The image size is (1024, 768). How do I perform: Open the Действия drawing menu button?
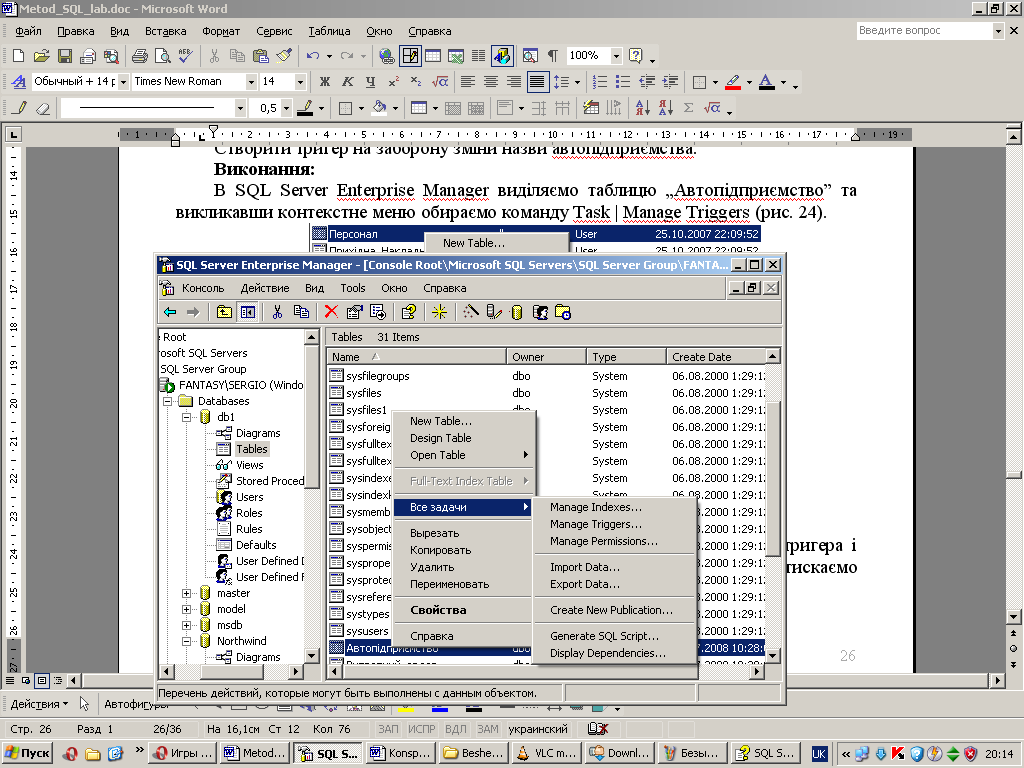[39, 704]
